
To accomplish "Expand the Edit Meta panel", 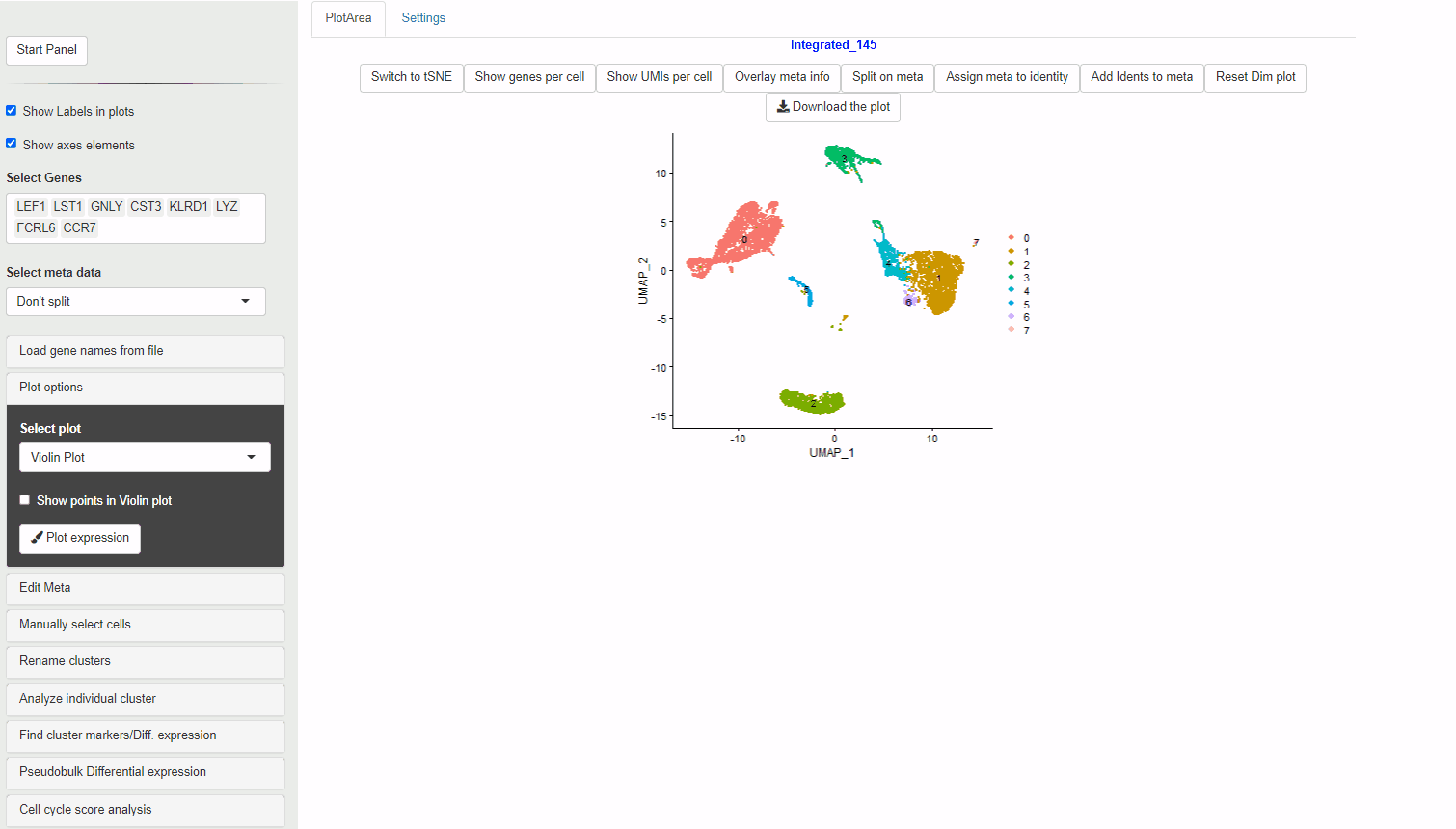I will [x=145, y=588].
